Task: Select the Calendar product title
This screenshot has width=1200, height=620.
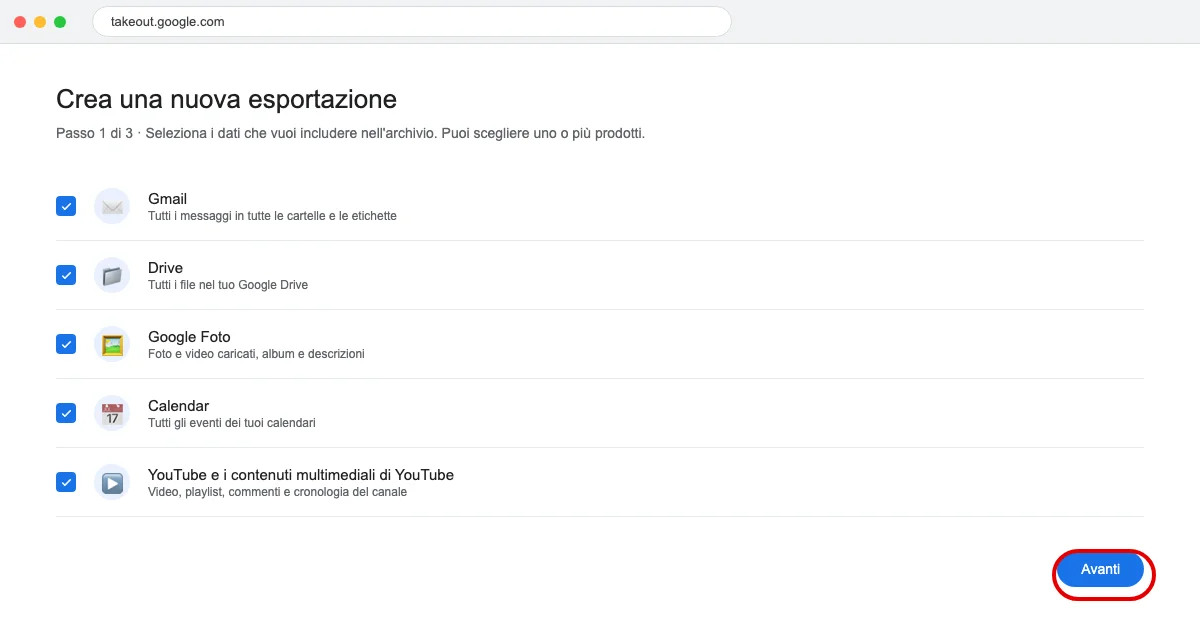Action: [178, 406]
